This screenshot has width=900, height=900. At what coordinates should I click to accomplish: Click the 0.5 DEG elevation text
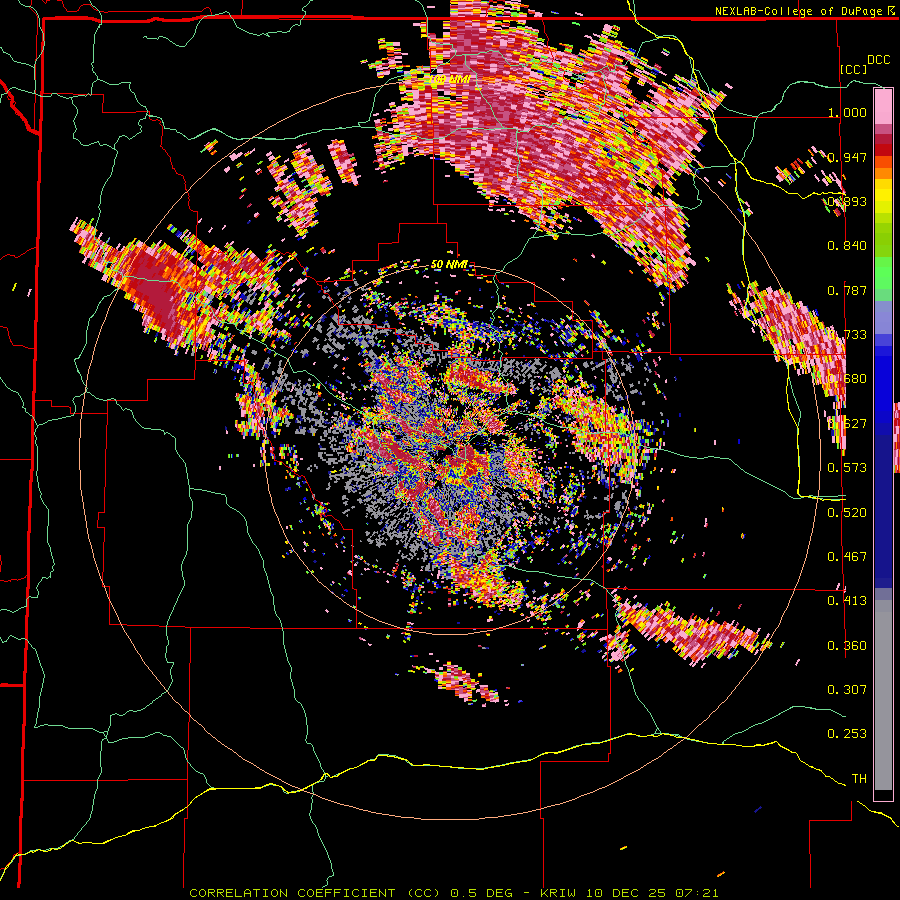[483, 893]
